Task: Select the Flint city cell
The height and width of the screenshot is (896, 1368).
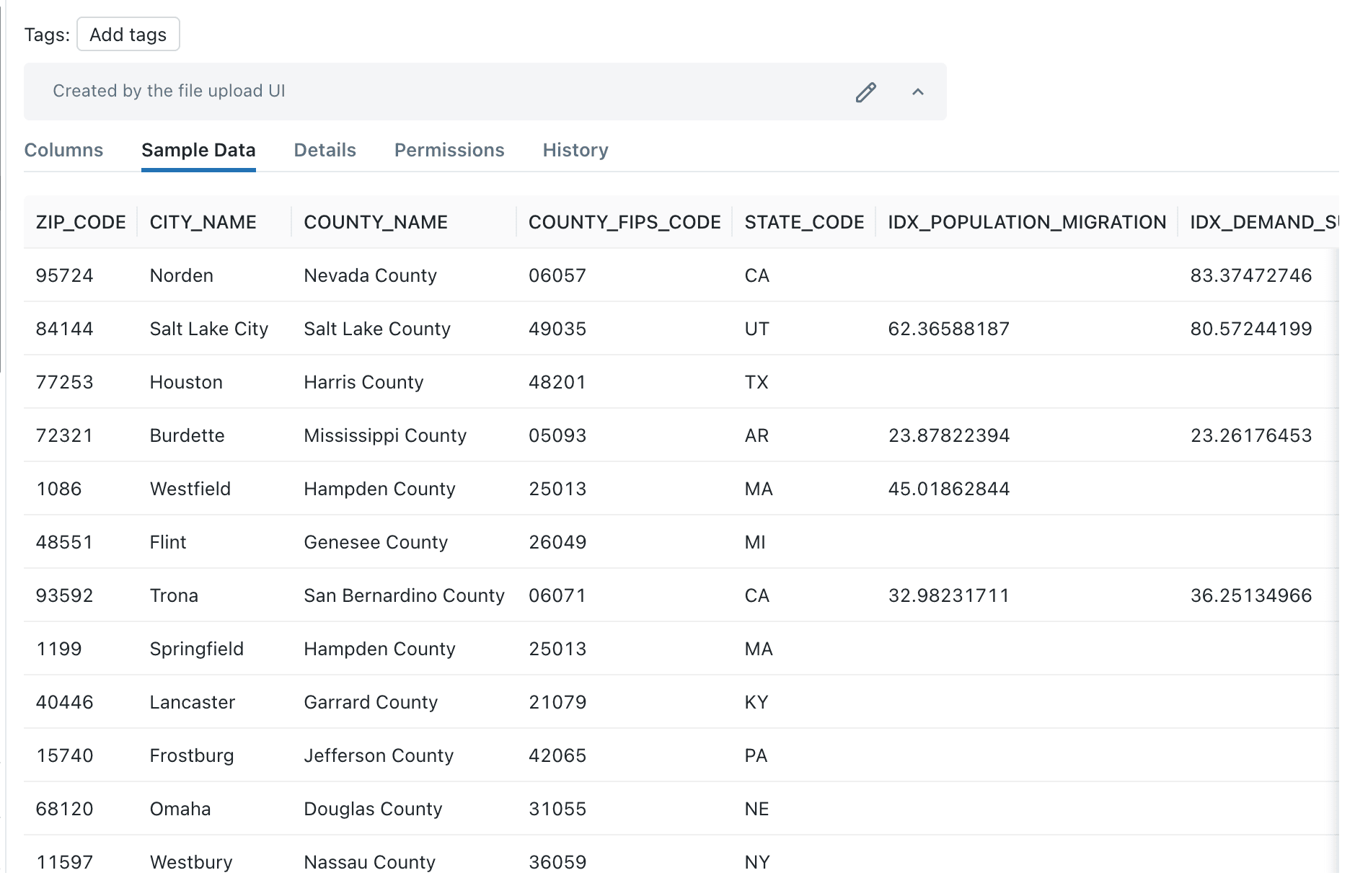Action: pyautogui.click(x=168, y=542)
